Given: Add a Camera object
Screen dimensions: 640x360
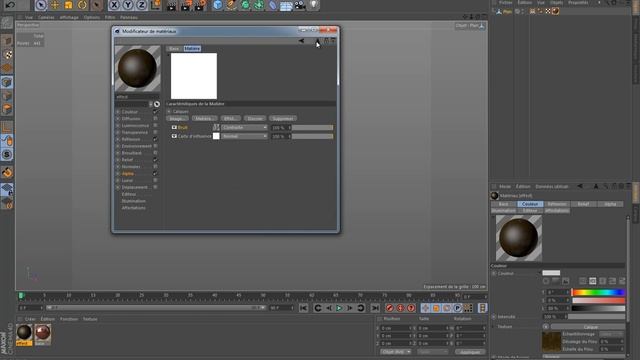Looking at the screenshot, I should click(300, 5).
